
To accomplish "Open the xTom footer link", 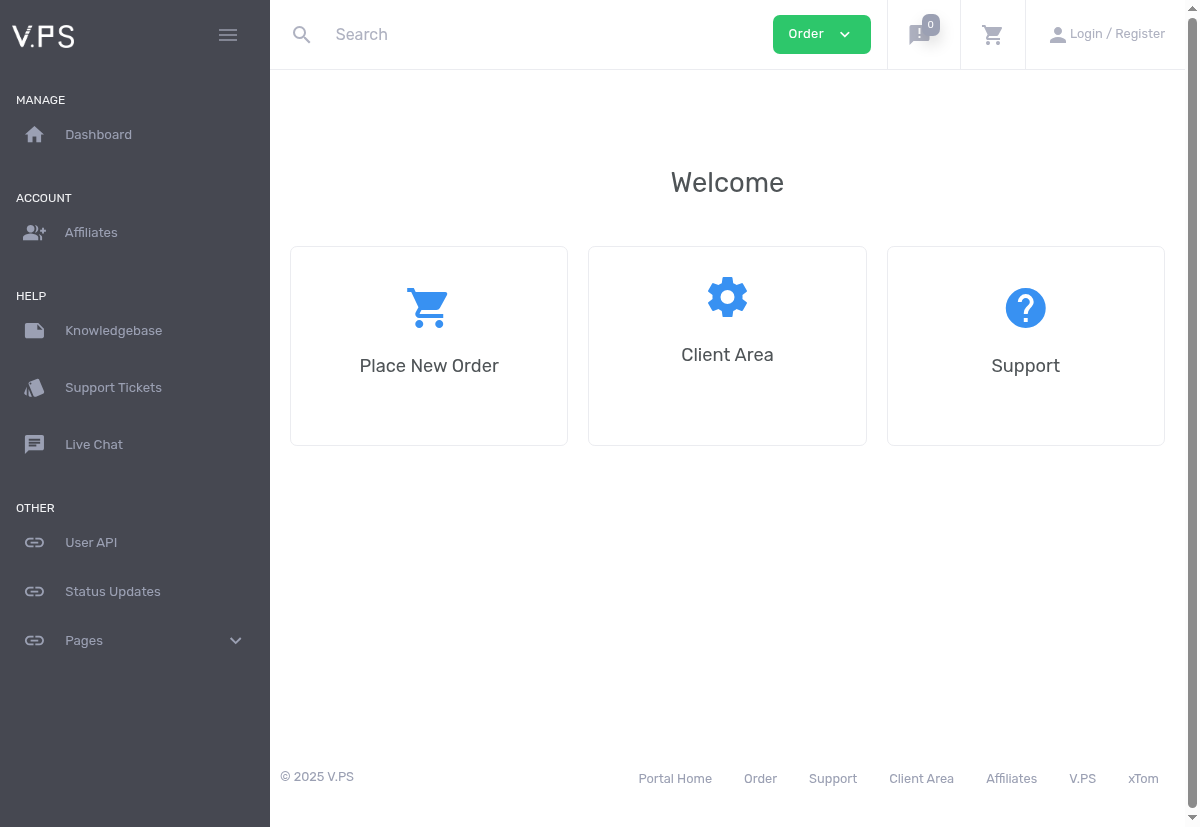I will pos(1143,779).
